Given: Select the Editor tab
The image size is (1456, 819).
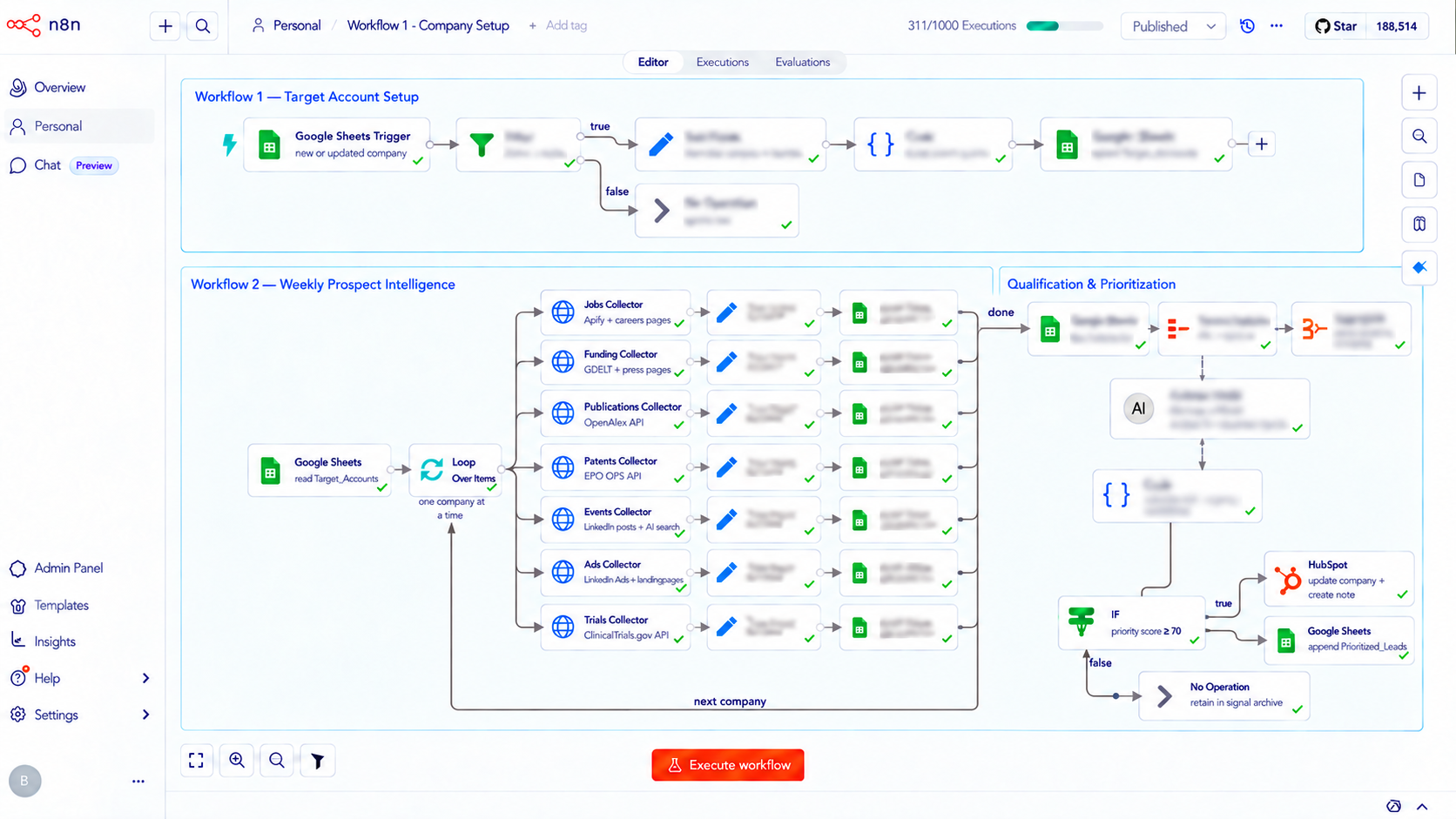Looking at the screenshot, I should coord(653,62).
